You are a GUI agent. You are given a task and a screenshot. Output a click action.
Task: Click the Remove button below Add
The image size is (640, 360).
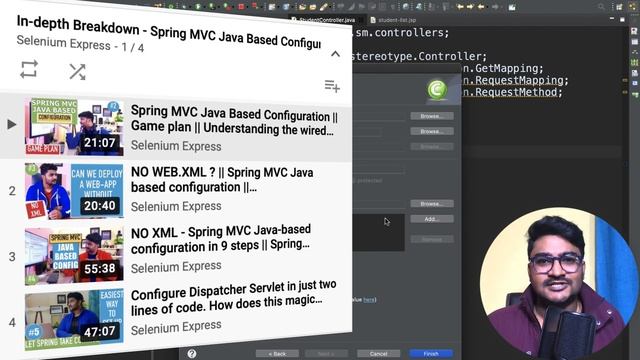point(432,239)
